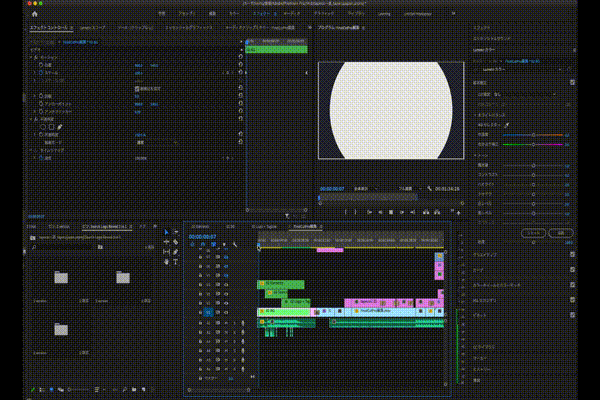The image size is (600, 400).
Task: Click the Lumetri Temperature slider handle
Action: [x=533, y=135]
